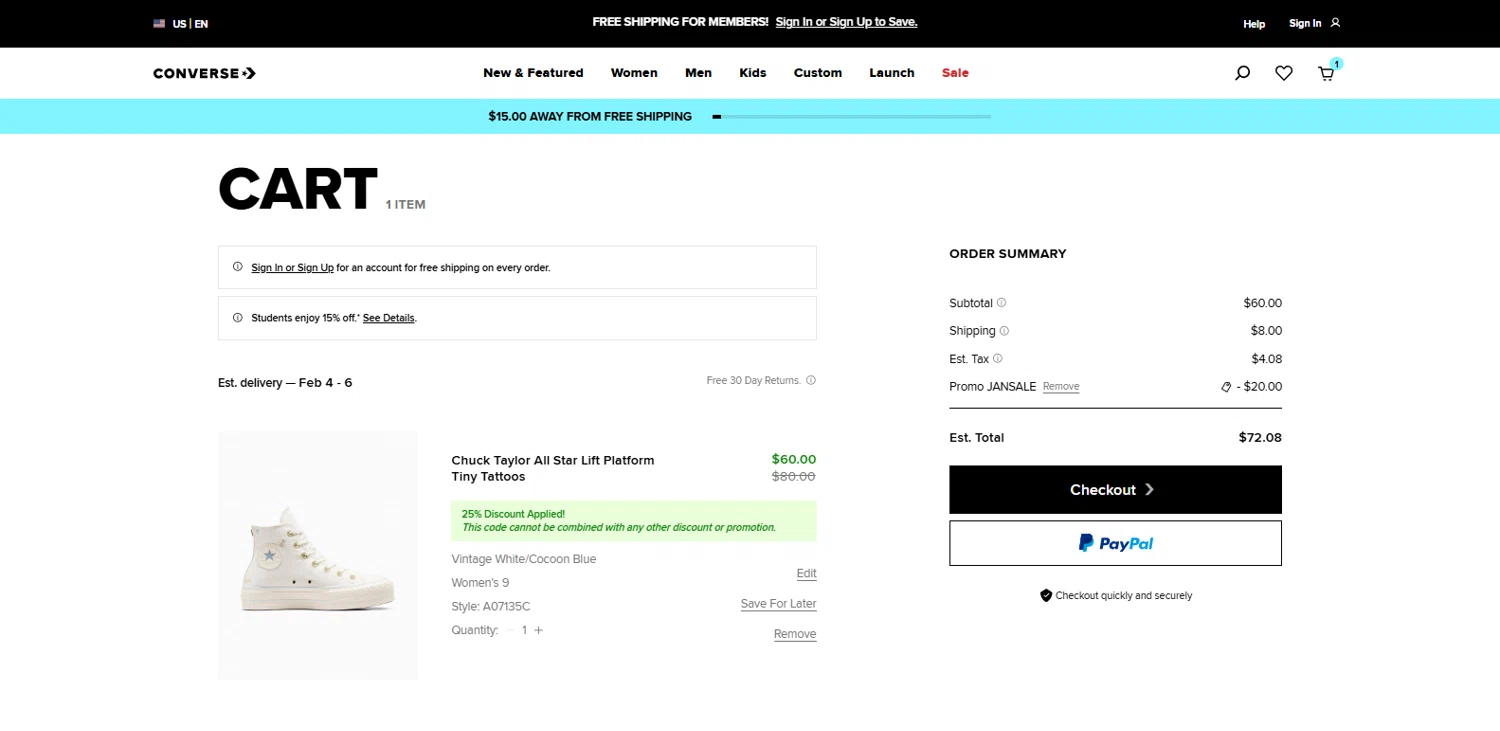Click the Vintage White/Cocoon Blue color text
Image resolution: width=1500 pixels, height=731 pixels.
pyautogui.click(x=524, y=559)
